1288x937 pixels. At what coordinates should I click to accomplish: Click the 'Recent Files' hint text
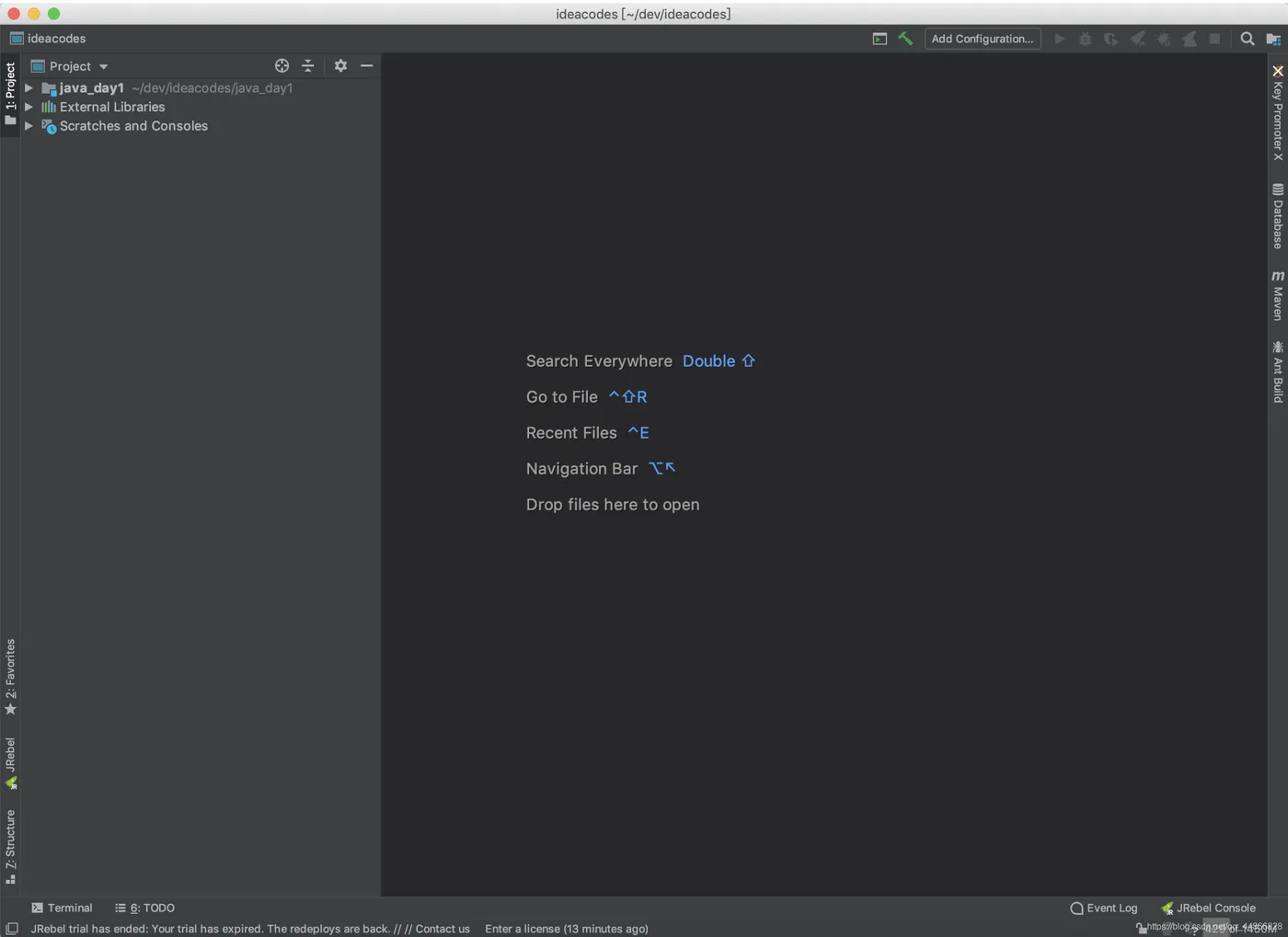pos(571,433)
